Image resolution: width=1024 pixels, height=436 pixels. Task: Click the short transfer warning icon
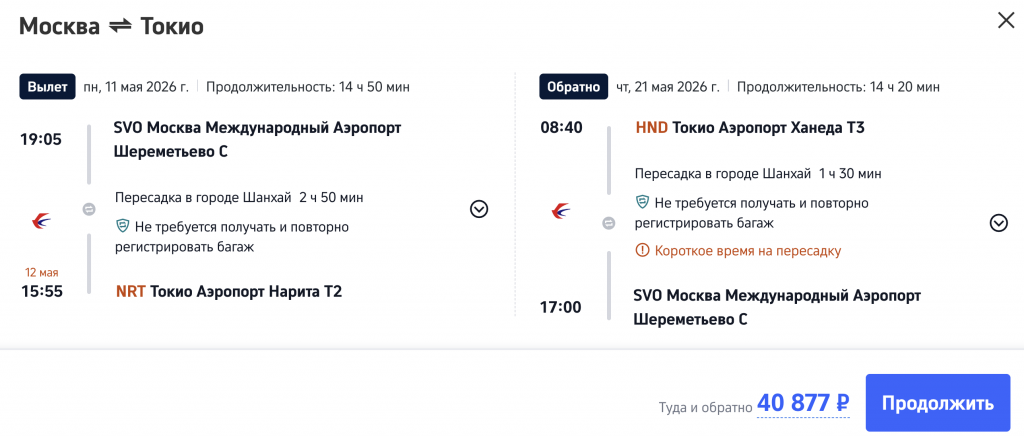pos(642,250)
